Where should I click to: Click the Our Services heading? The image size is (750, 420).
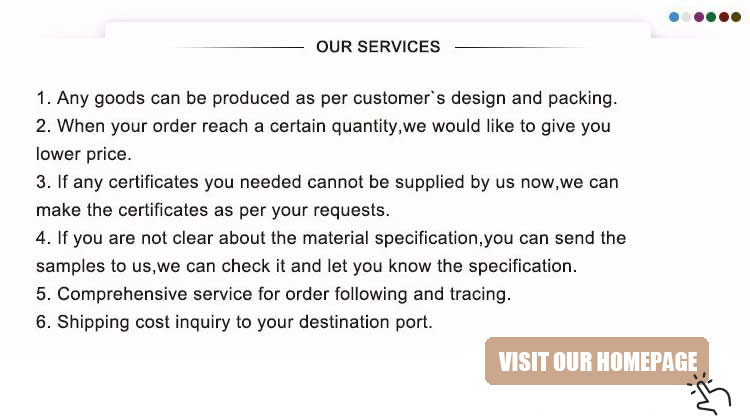377,47
